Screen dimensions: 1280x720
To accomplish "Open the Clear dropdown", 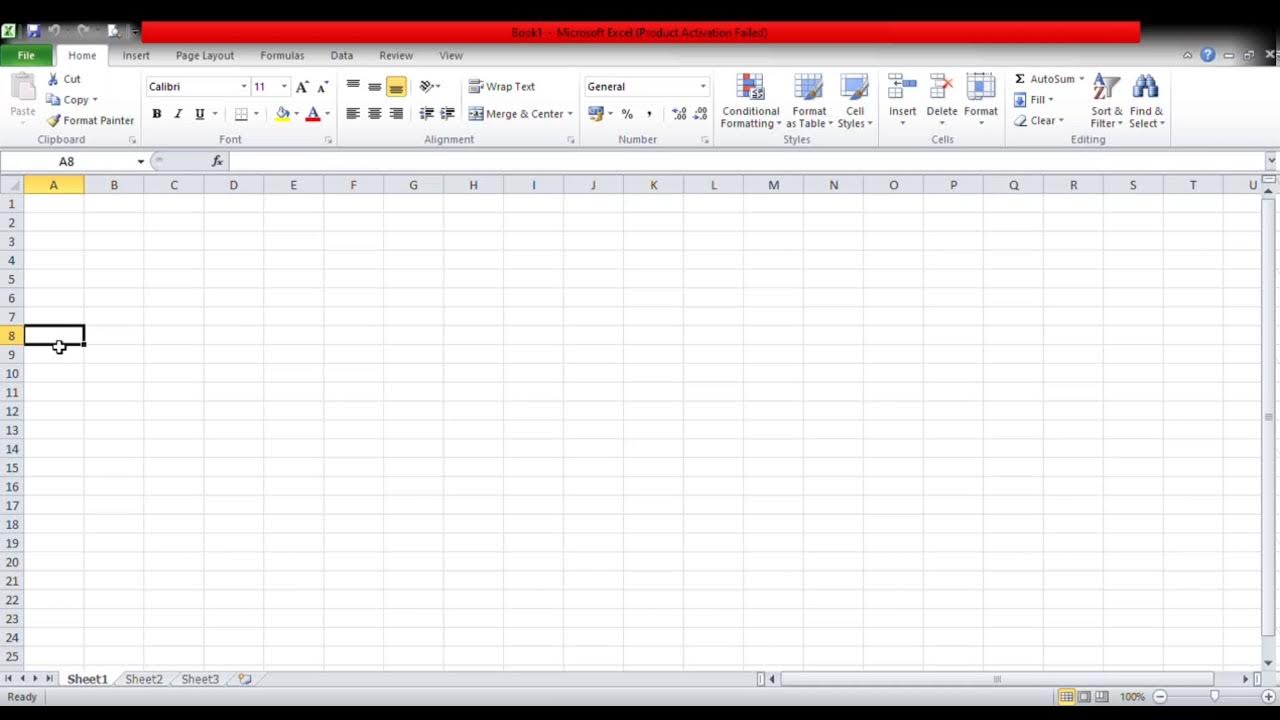I will point(1038,121).
